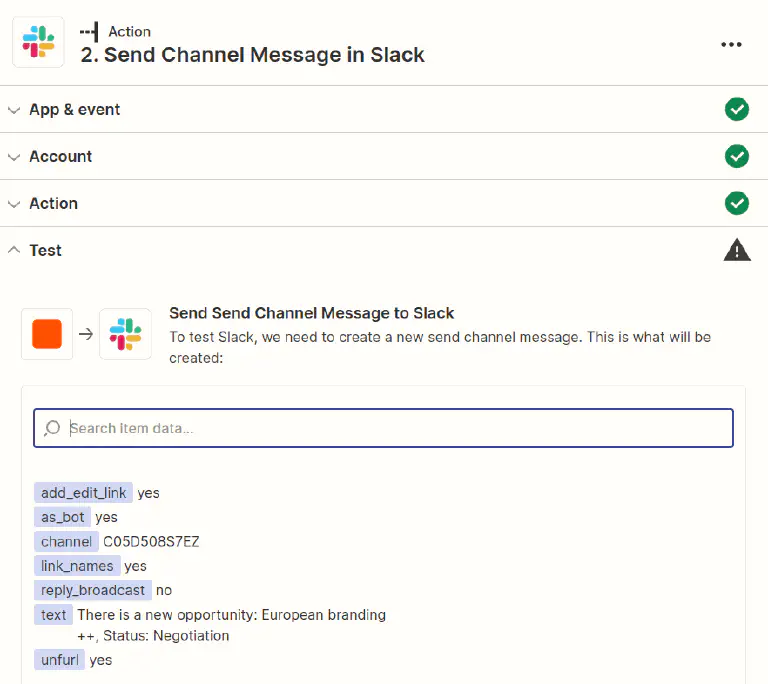Select the add_edit_link field tag
The height and width of the screenshot is (684, 768).
(x=84, y=492)
